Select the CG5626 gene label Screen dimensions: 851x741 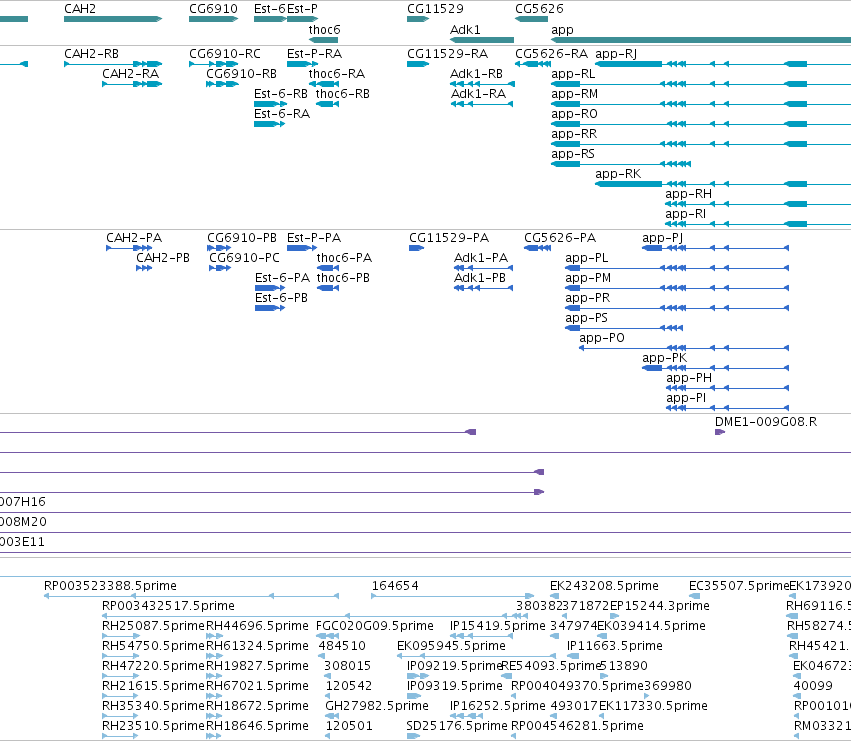(x=539, y=9)
